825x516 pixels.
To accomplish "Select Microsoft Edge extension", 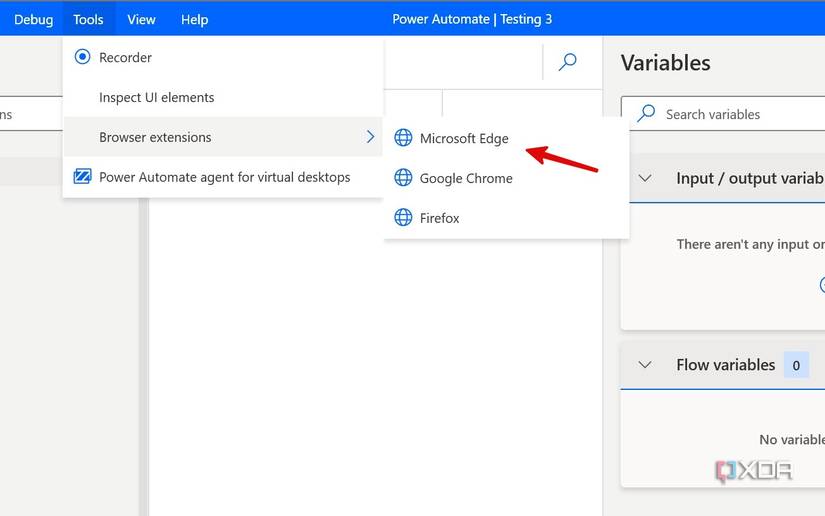I will [506, 138].
